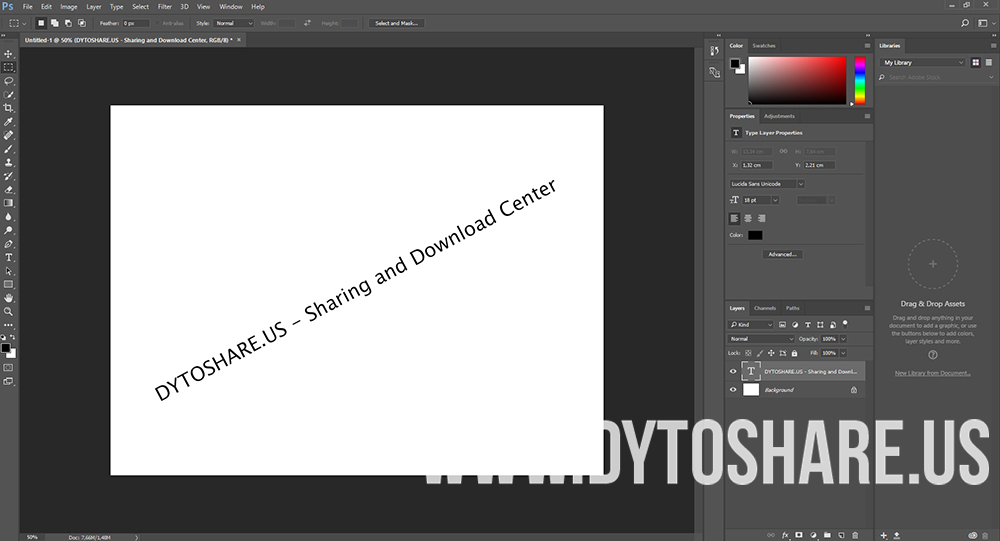Select the Crop tool
This screenshot has height=541, width=1000.
pyautogui.click(x=9, y=107)
